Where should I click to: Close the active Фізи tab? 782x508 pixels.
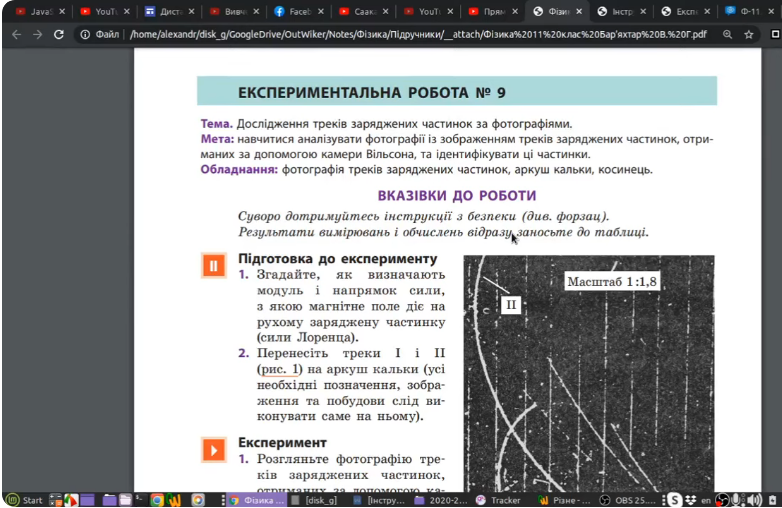click(x=579, y=11)
